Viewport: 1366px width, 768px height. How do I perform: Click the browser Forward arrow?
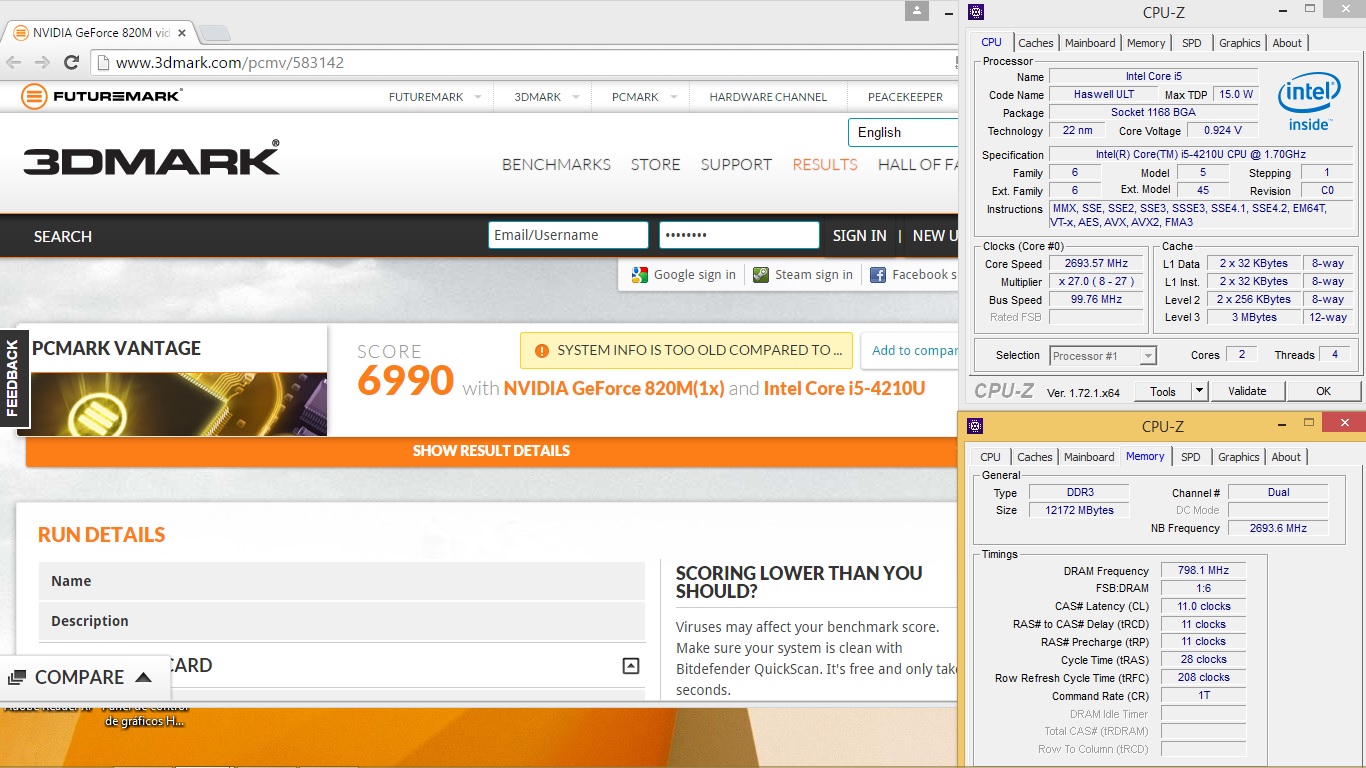point(42,62)
